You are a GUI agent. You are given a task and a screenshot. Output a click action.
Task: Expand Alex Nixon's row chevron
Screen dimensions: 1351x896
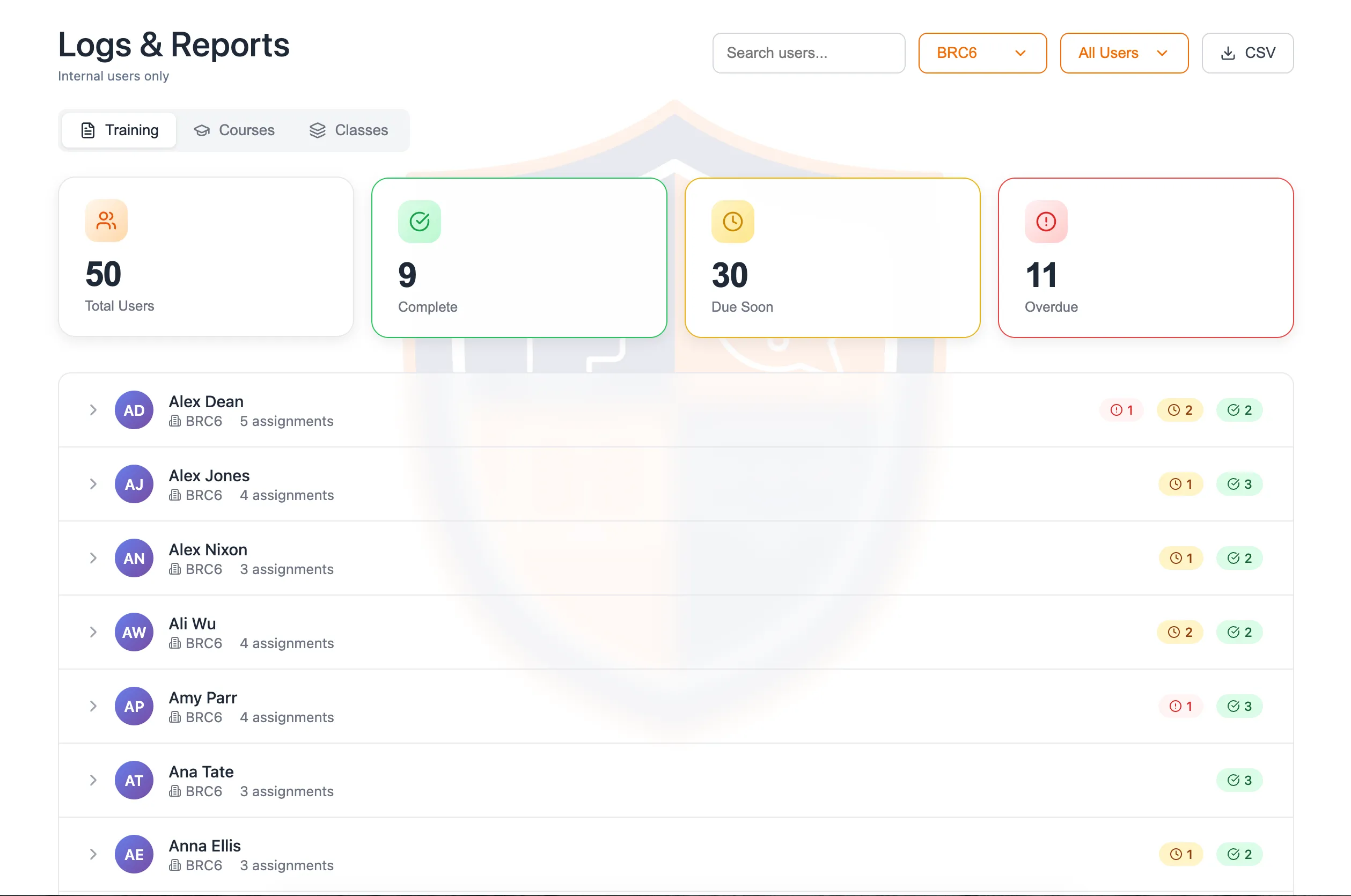point(93,559)
